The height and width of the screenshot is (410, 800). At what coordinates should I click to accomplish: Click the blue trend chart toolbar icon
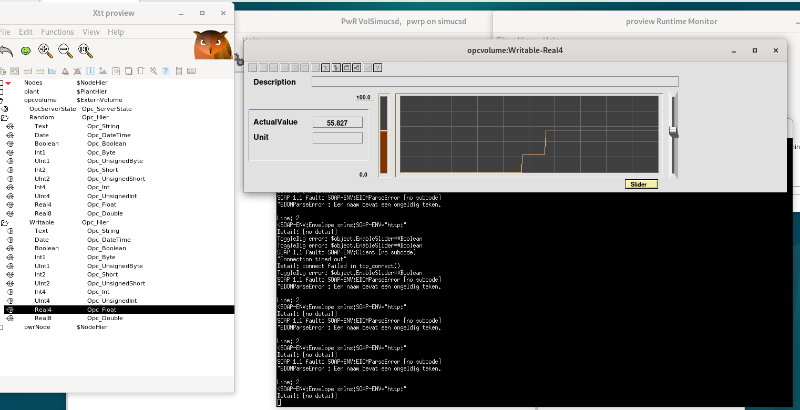(52, 71)
